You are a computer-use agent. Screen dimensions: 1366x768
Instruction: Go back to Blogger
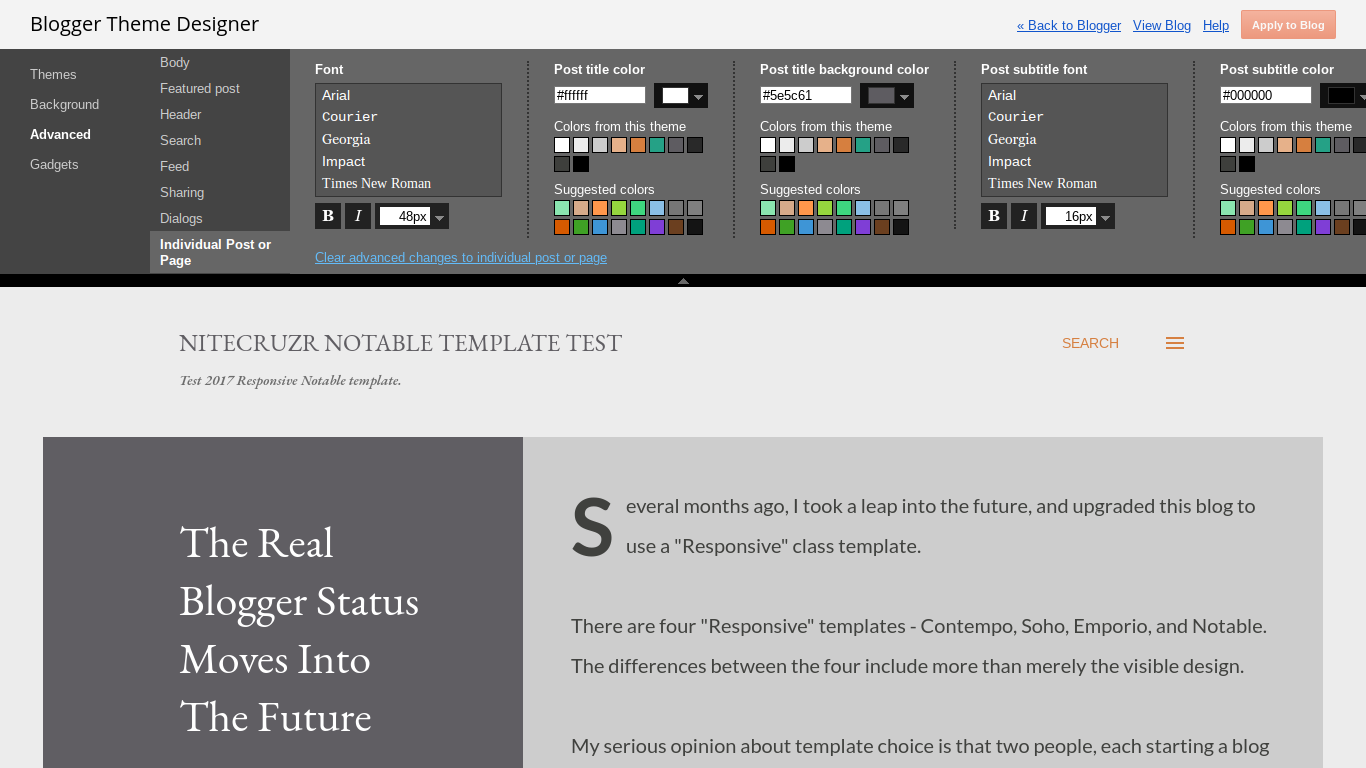[x=1068, y=25]
